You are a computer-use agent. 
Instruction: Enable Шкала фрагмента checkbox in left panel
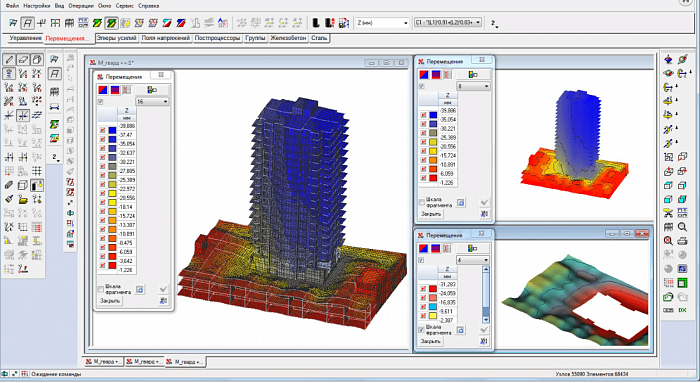click(x=101, y=289)
